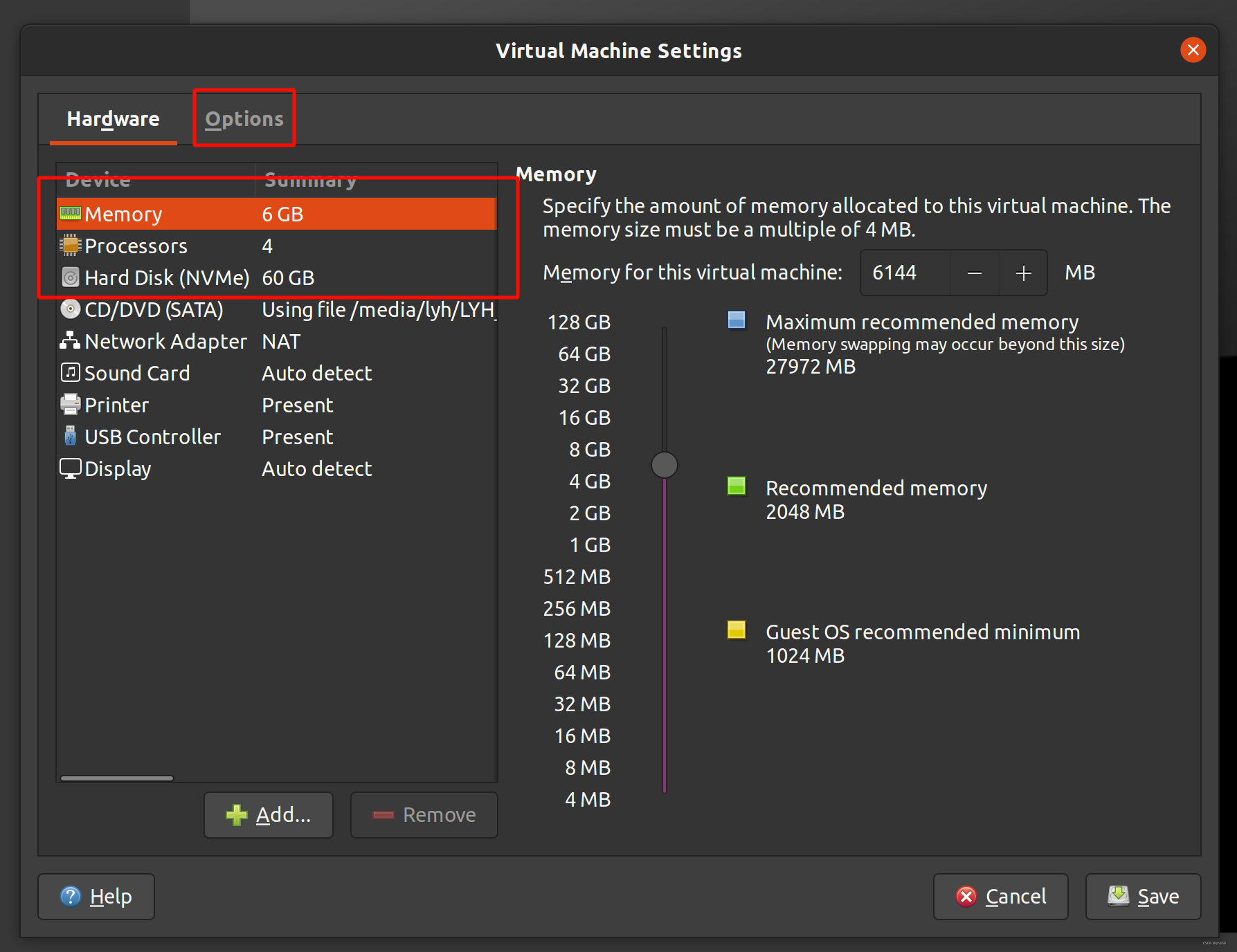
Task: Click the 2 GB slider label
Action: 590,513
